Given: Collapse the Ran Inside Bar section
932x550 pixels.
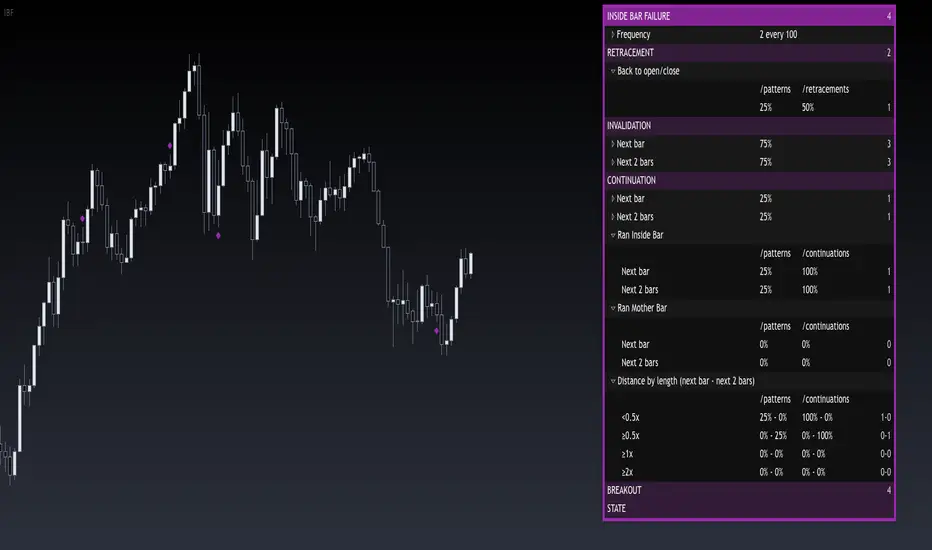Looking at the screenshot, I should pos(613,235).
